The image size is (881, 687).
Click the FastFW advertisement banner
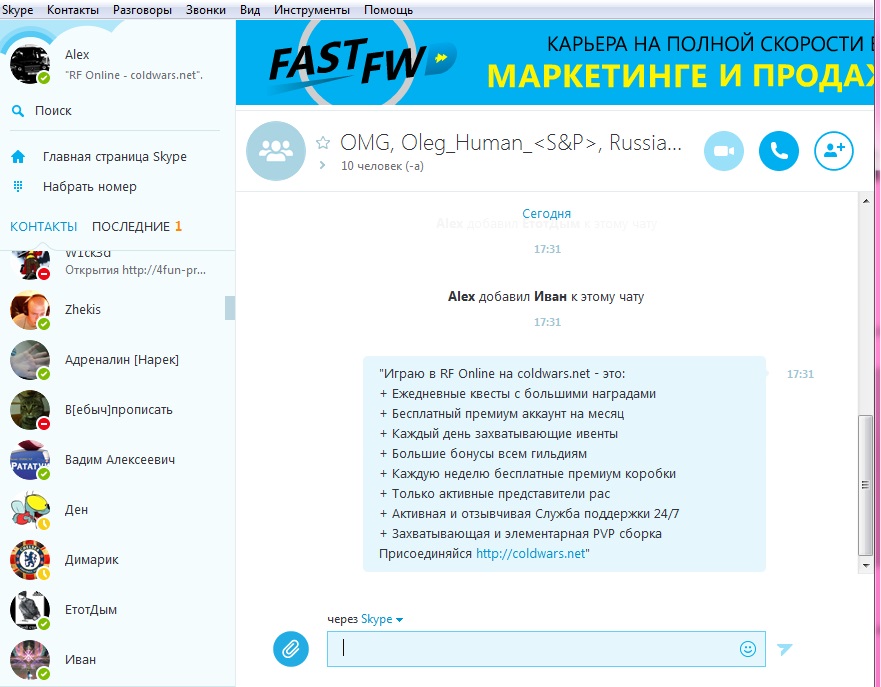pyautogui.click(x=555, y=62)
